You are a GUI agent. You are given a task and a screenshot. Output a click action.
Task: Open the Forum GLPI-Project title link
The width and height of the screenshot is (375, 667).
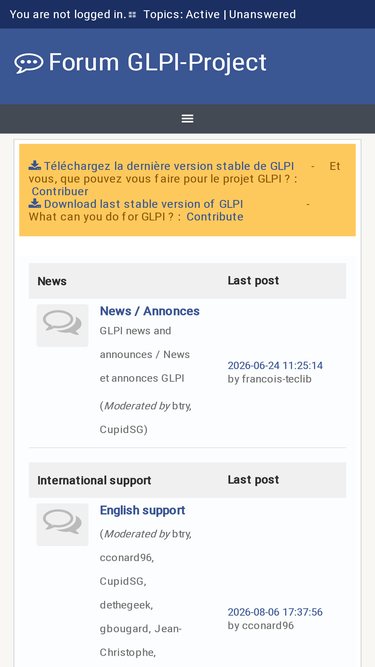click(x=157, y=62)
